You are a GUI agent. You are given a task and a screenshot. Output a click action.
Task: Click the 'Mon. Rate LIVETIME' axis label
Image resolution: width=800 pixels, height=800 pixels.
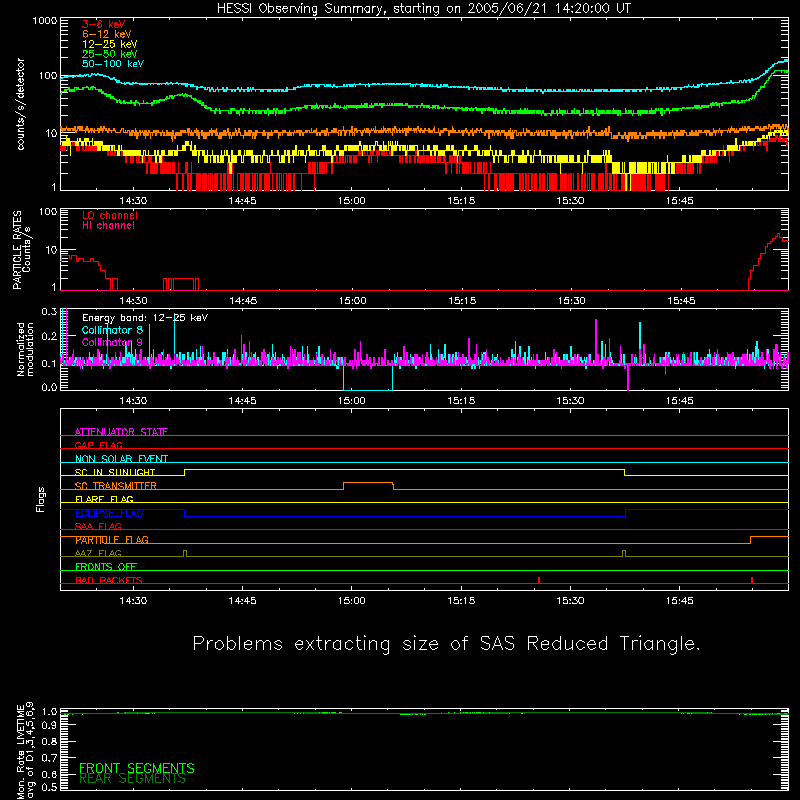pos(20,752)
